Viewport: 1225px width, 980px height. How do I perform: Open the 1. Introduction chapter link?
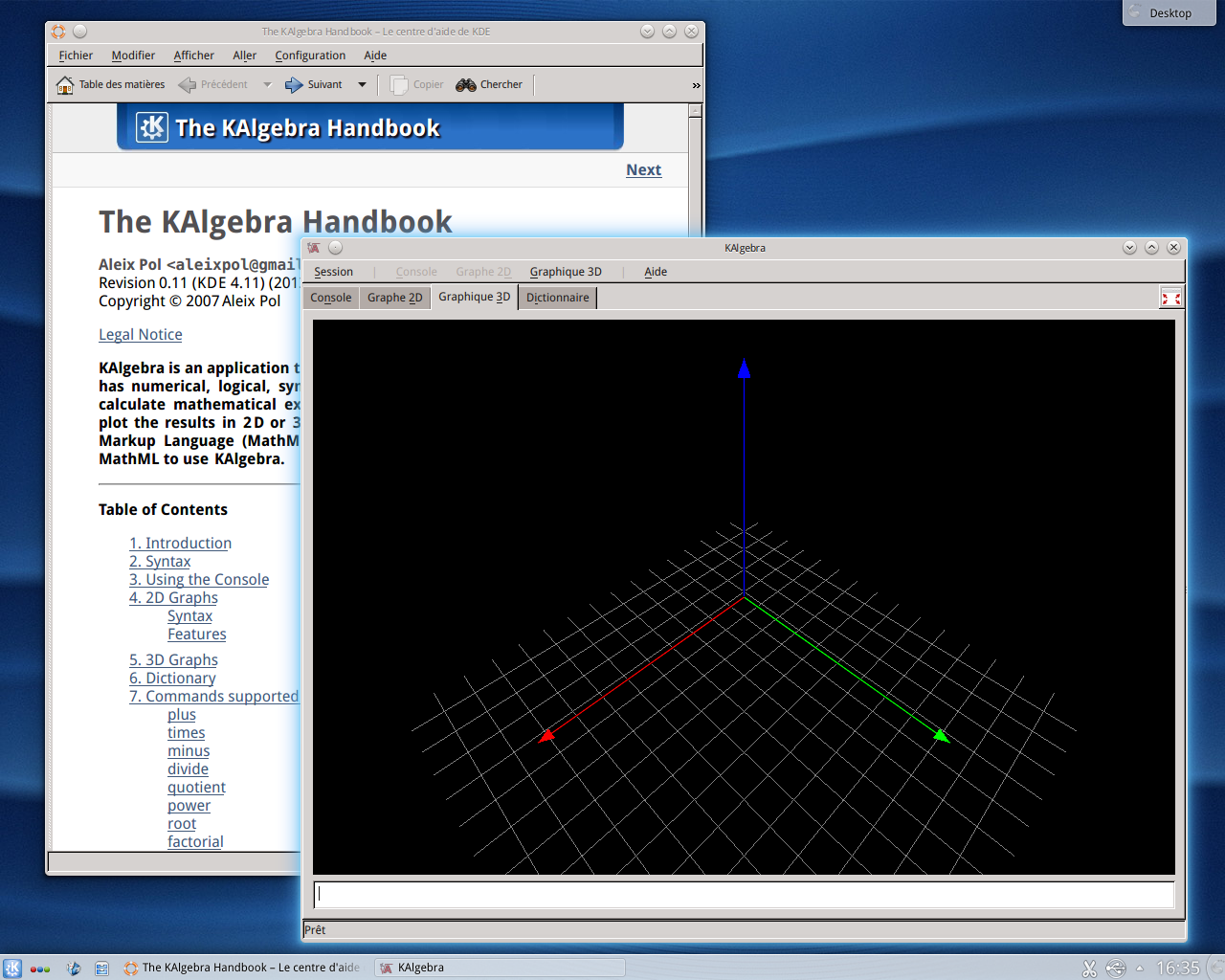180,544
